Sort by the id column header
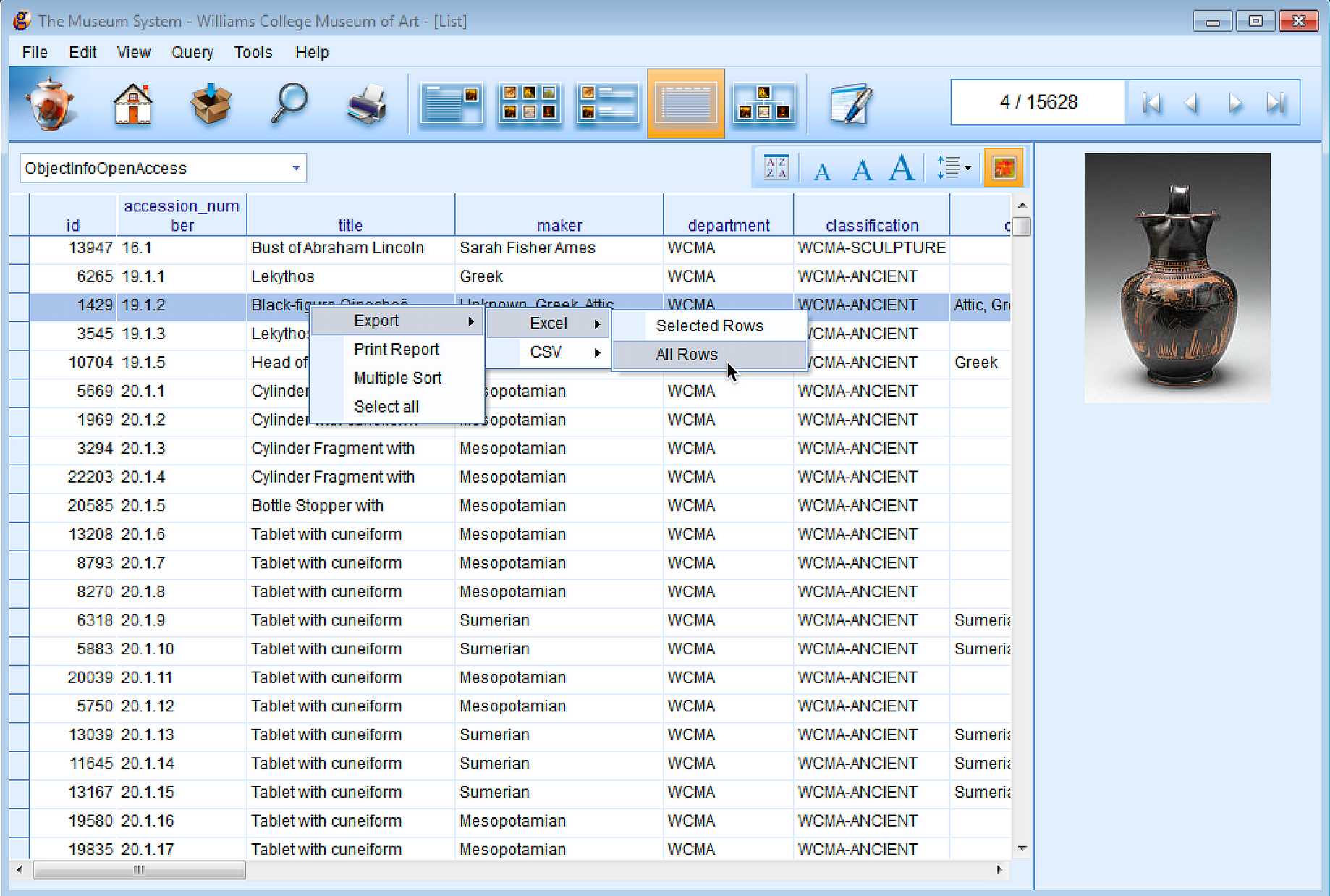 point(72,215)
